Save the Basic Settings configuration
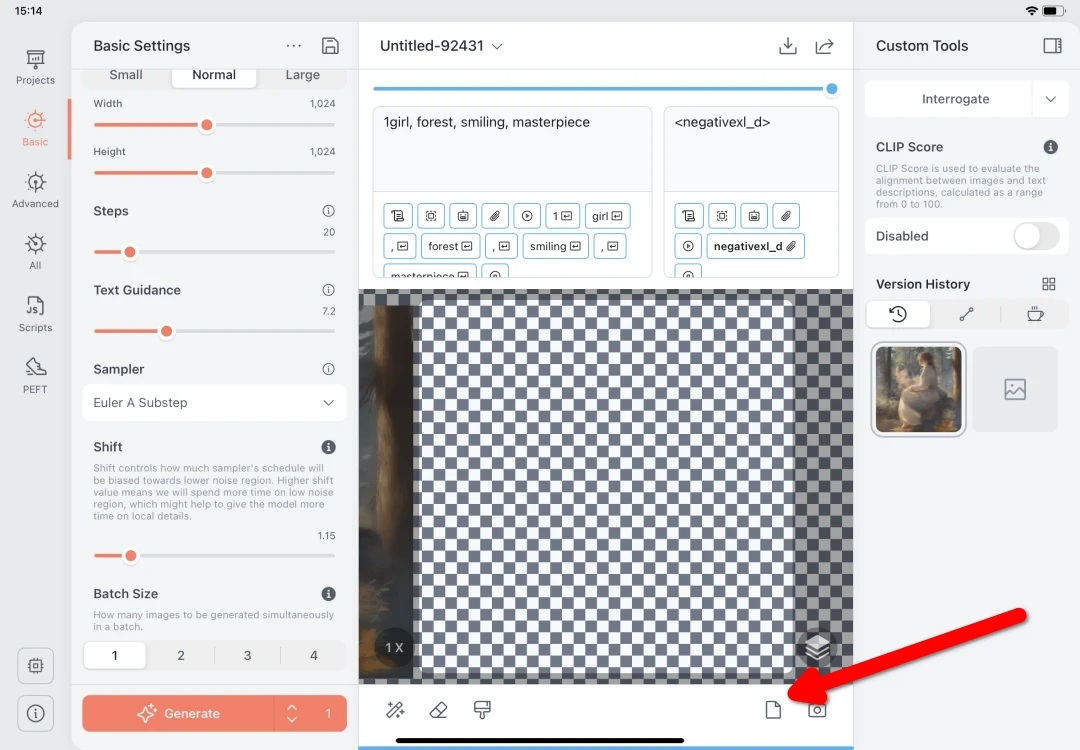This screenshot has width=1080, height=750. (x=330, y=45)
